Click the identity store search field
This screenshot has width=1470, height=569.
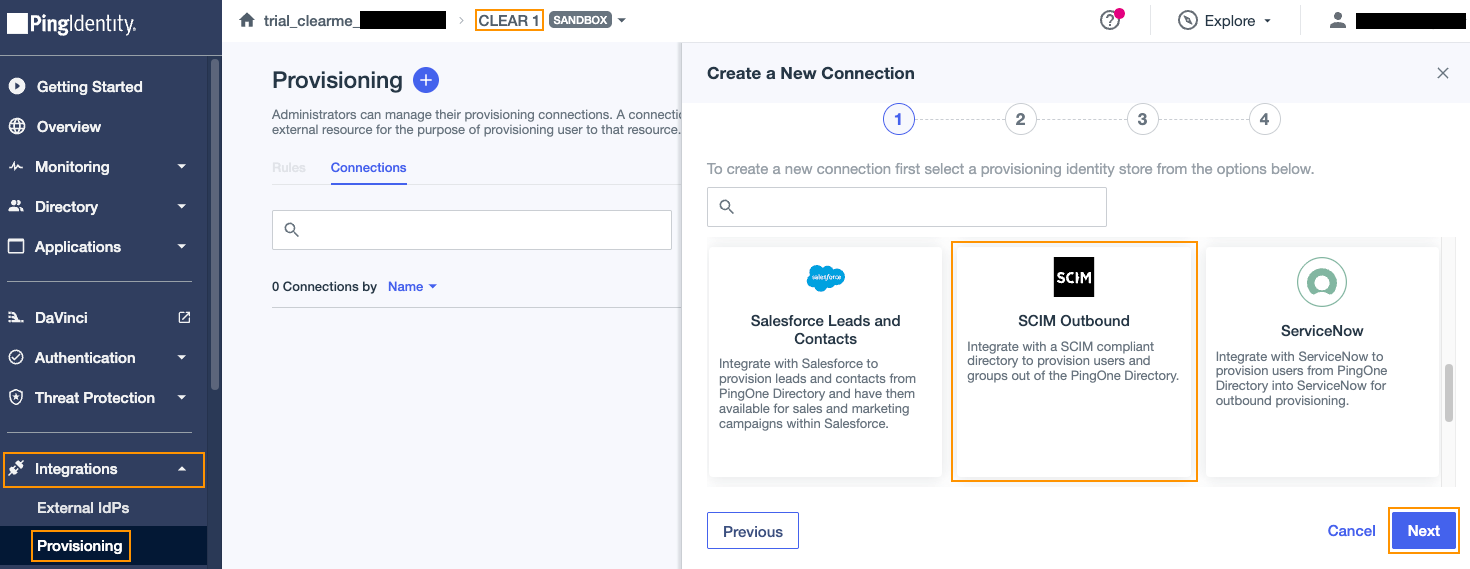[907, 207]
